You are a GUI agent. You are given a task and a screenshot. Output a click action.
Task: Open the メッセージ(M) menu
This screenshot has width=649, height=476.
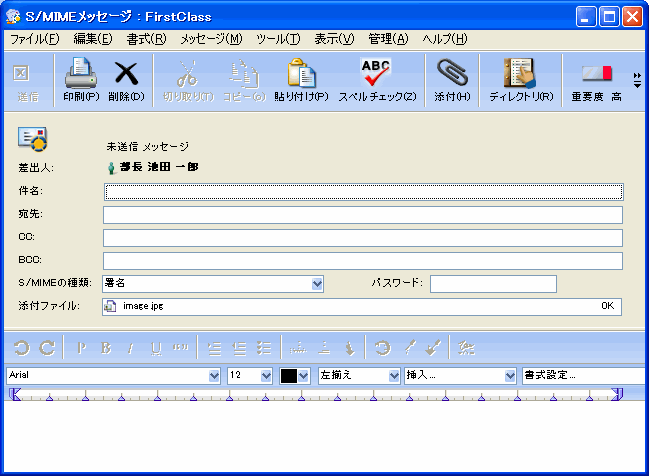[x=211, y=39]
